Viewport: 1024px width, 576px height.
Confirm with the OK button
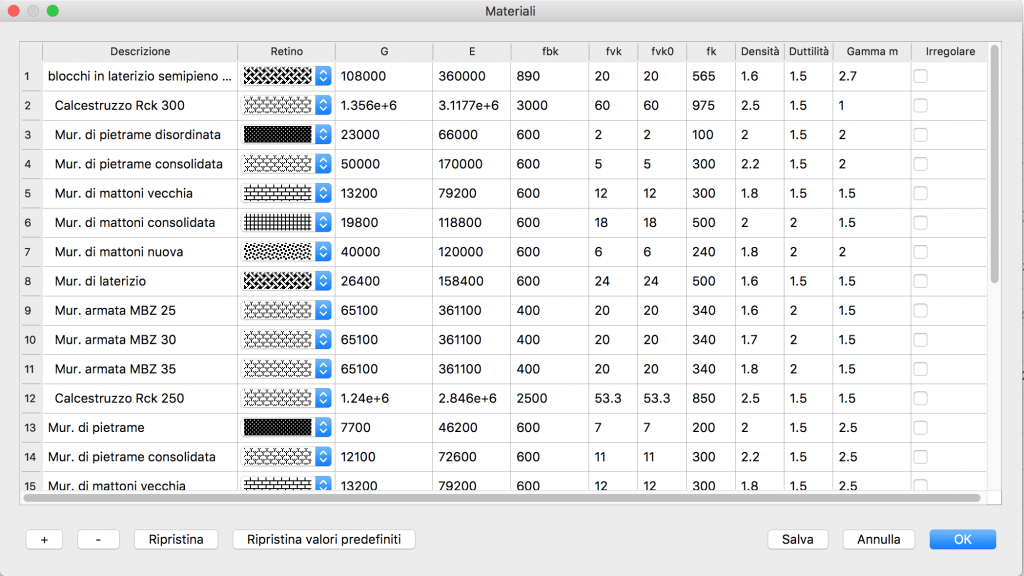(963, 539)
